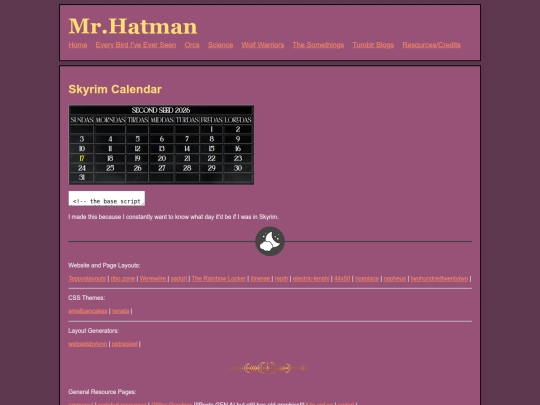Image resolution: width=540 pixels, height=405 pixels.
Task: Open the twohundredtwentytwo link
Action: (439, 279)
